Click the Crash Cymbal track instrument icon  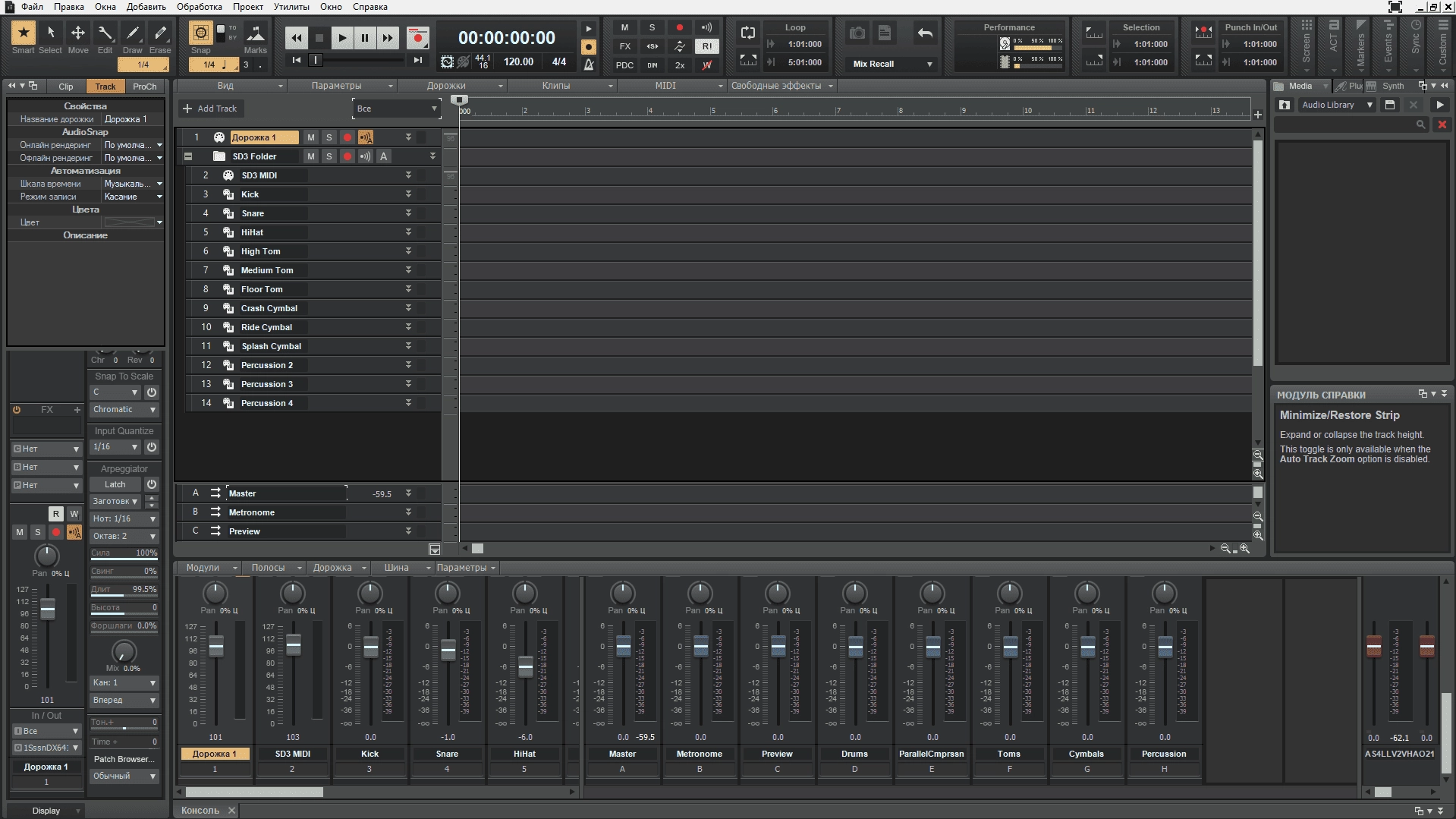228,308
